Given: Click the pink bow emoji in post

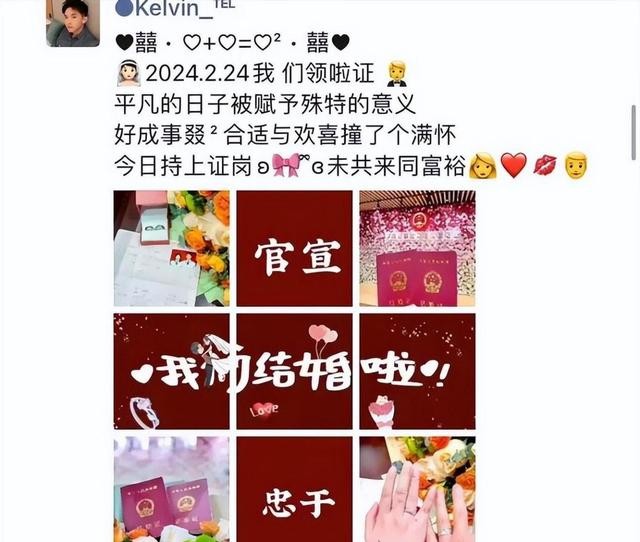Looking at the screenshot, I should click(285, 166).
